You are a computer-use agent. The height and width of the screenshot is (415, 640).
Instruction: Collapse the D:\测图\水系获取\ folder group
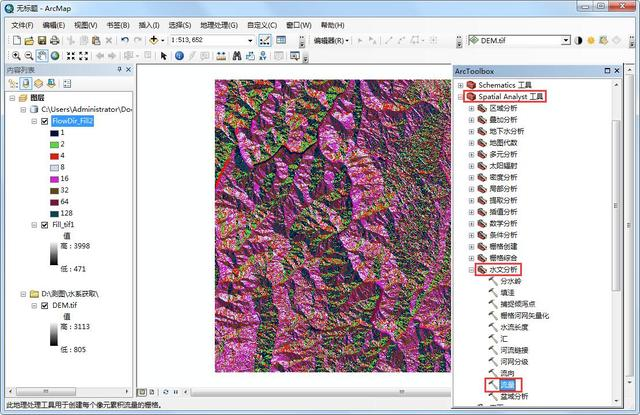coord(23,294)
